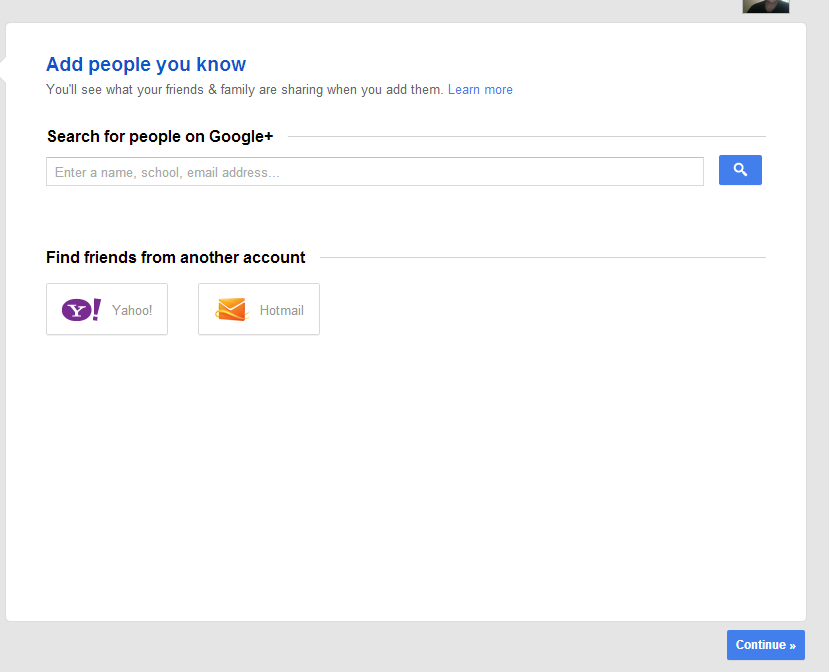
Task: Click the "Search for people on Google+" heading
Action: point(160,137)
